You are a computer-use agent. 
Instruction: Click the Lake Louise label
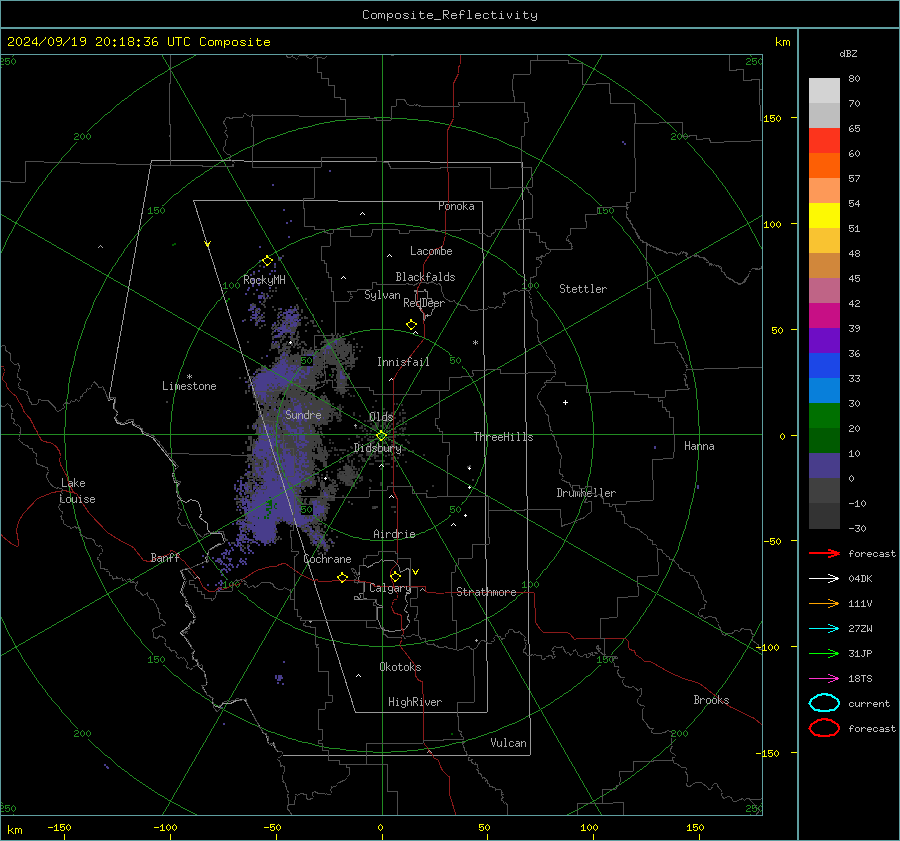tap(77, 491)
